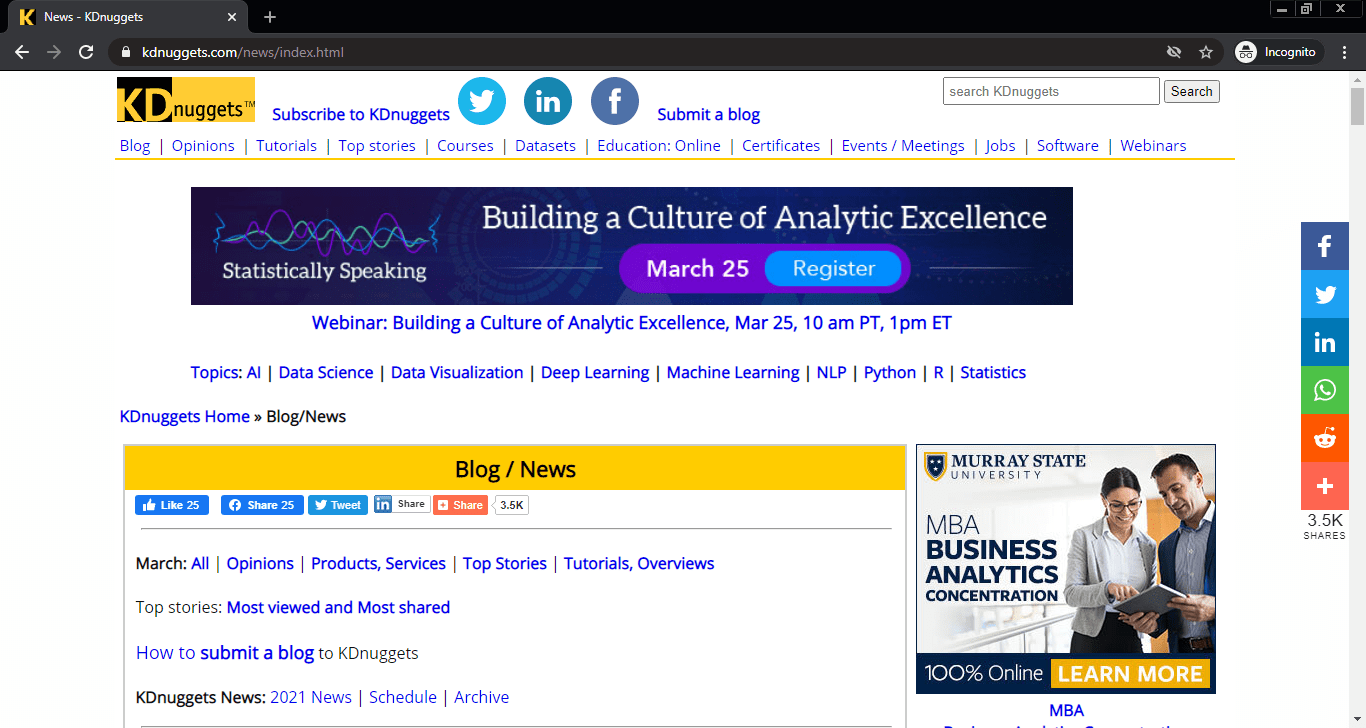The width and height of the screenshot is (1366, 728).
Task: Open the webinar text link below banner
Action: point(632,323)
